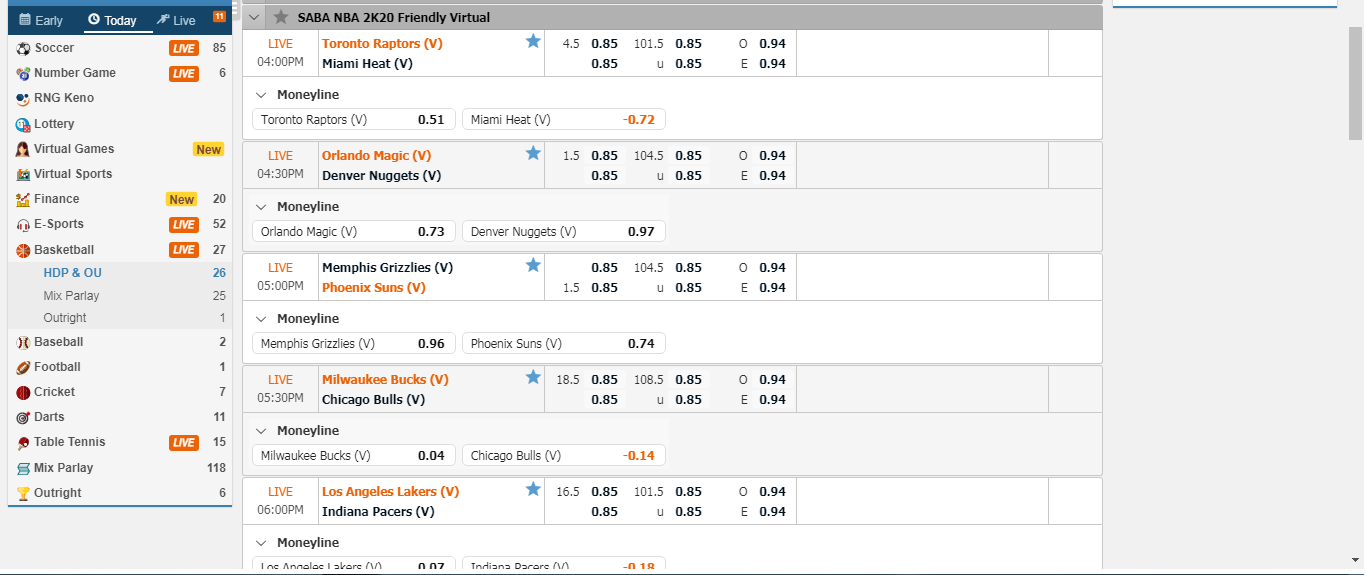This screenshot has width=1366, height=575.
Task: Click the Table Tennis paddle icon
Action: 23,442
